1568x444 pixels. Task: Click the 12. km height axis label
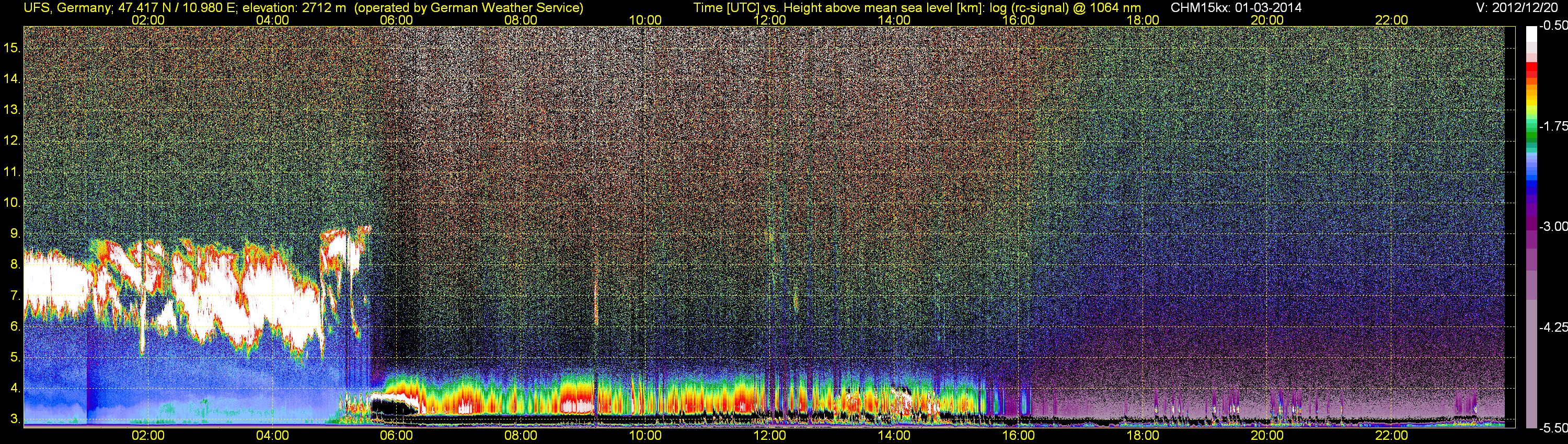[12, 141]
